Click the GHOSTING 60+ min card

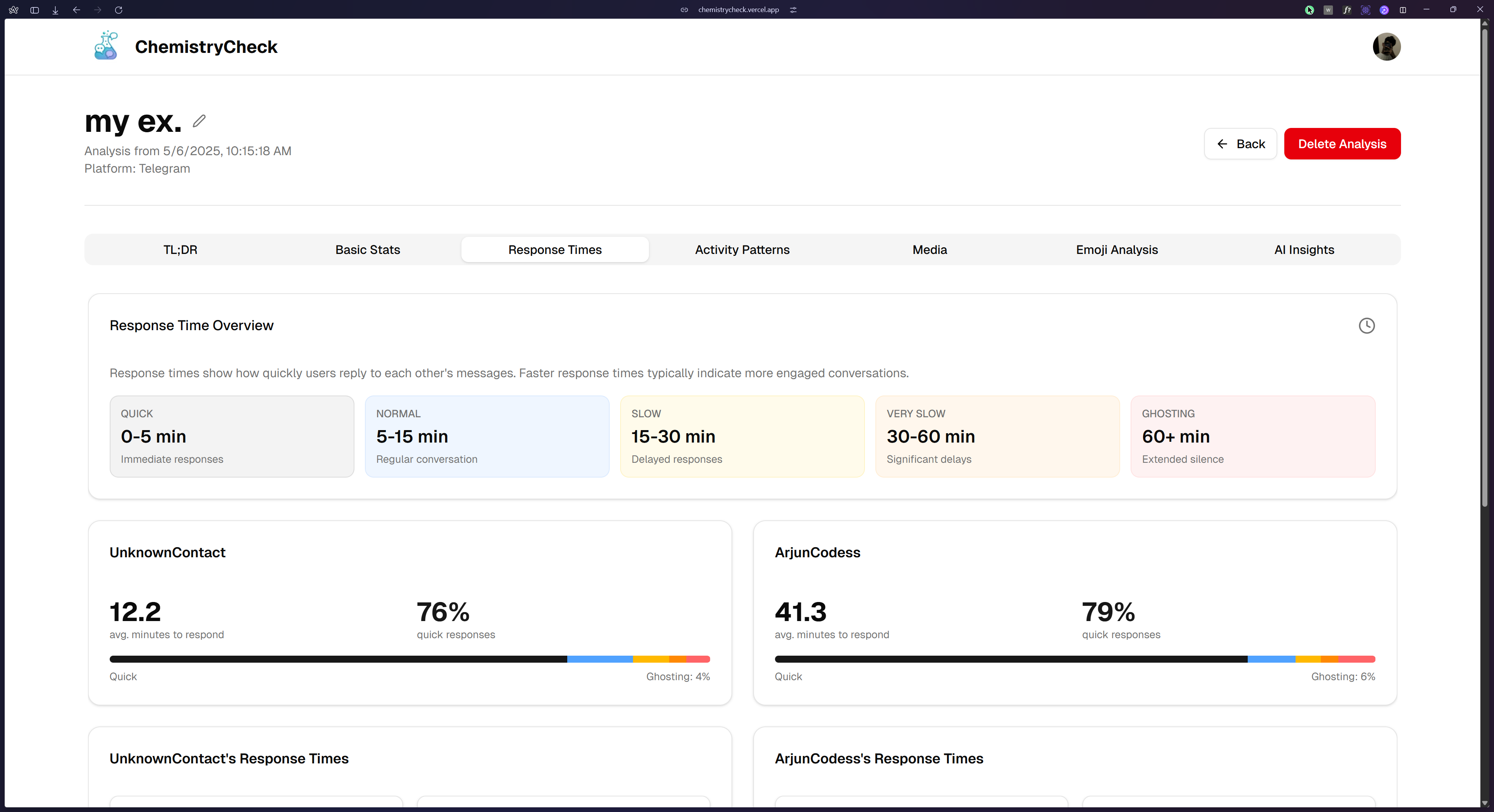[1252, 436]
